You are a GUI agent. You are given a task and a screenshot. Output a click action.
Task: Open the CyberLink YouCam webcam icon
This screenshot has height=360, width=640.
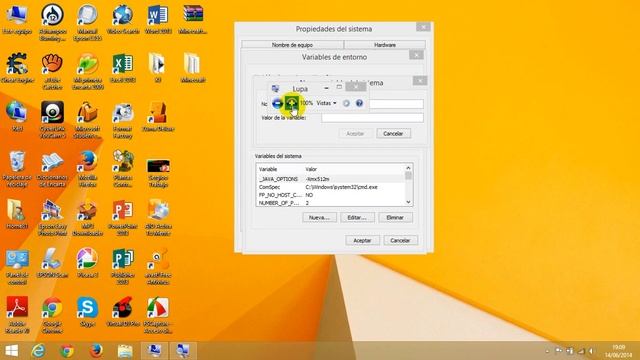[53, 120]
